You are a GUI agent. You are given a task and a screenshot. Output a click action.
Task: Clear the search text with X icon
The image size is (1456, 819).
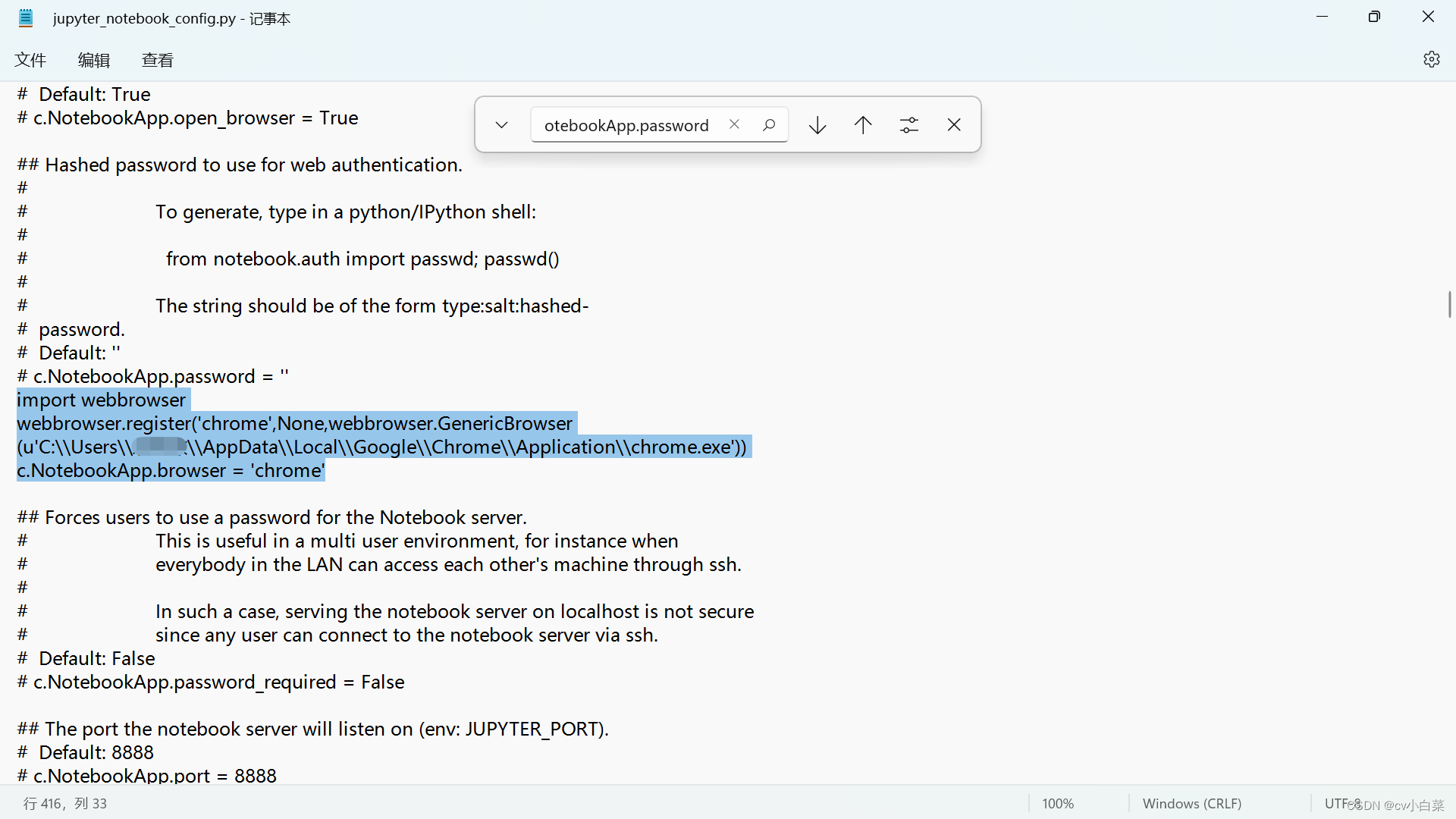pyautogui.click(x=734, y=124)
